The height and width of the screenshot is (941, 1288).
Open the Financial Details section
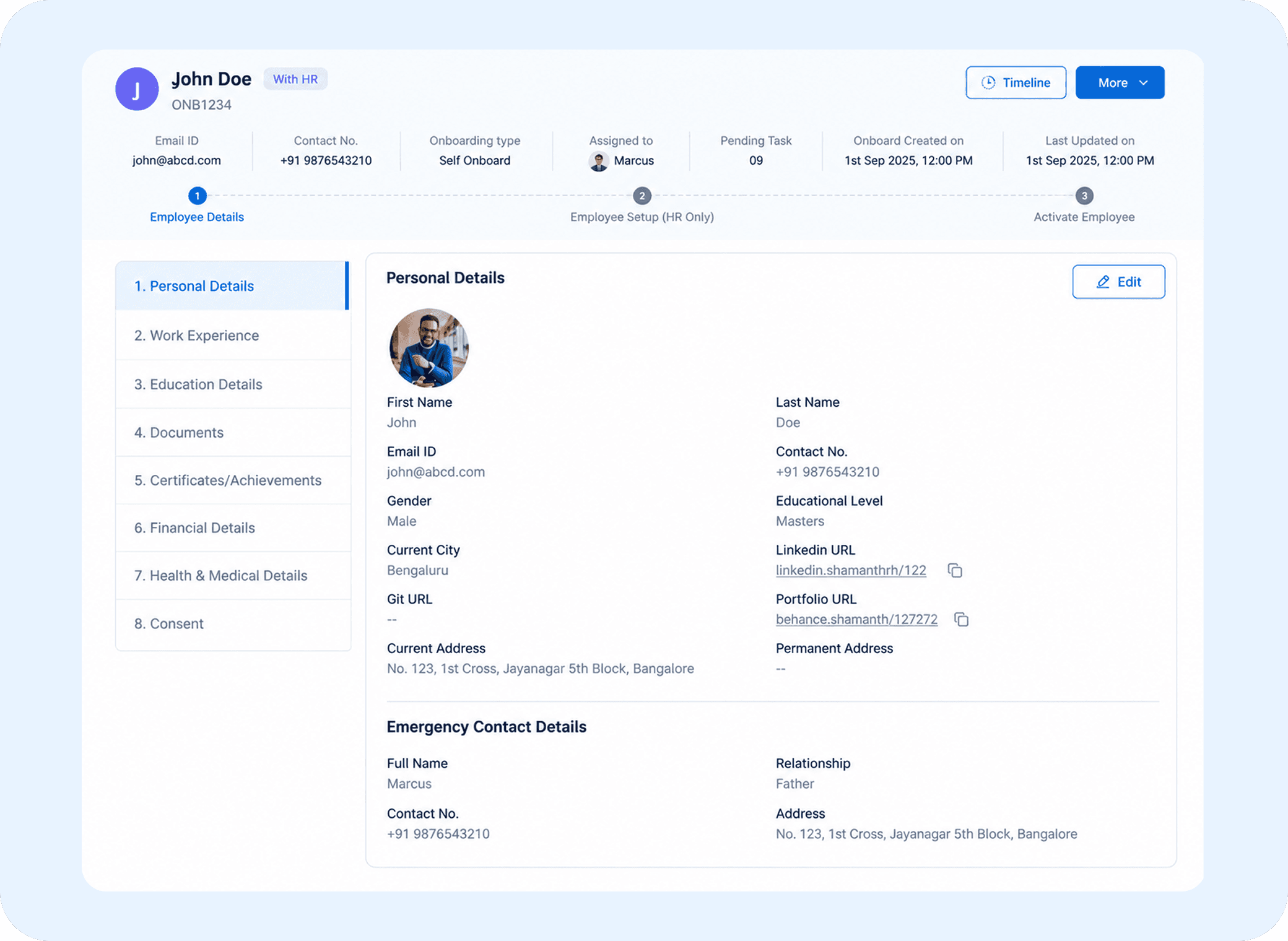233,527
